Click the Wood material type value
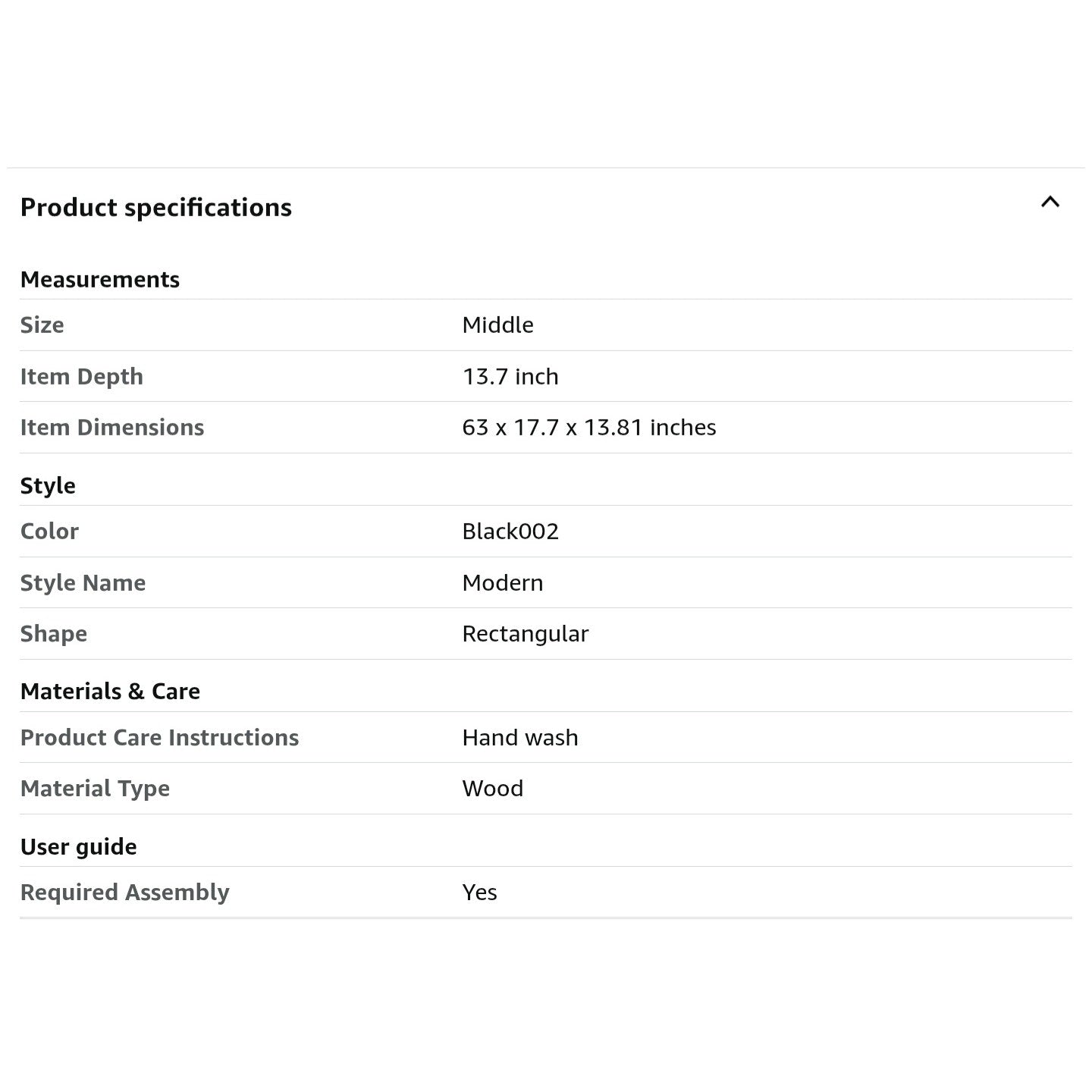Screen dimensions: 1092x1092 492,789
